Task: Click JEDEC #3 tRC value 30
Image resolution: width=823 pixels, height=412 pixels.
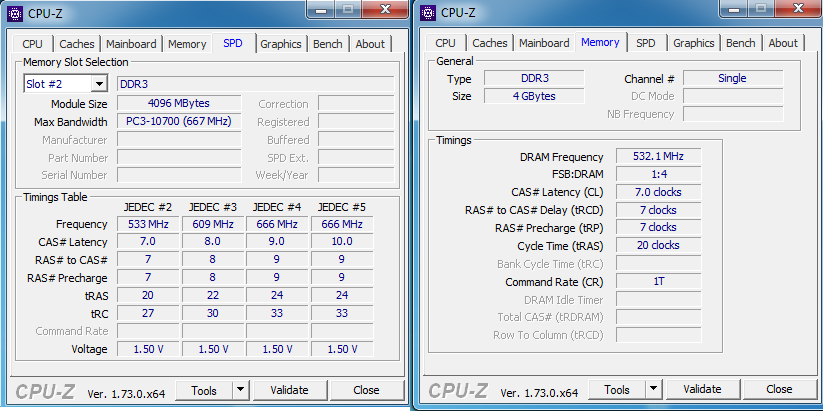Action: tap(213, 313)
